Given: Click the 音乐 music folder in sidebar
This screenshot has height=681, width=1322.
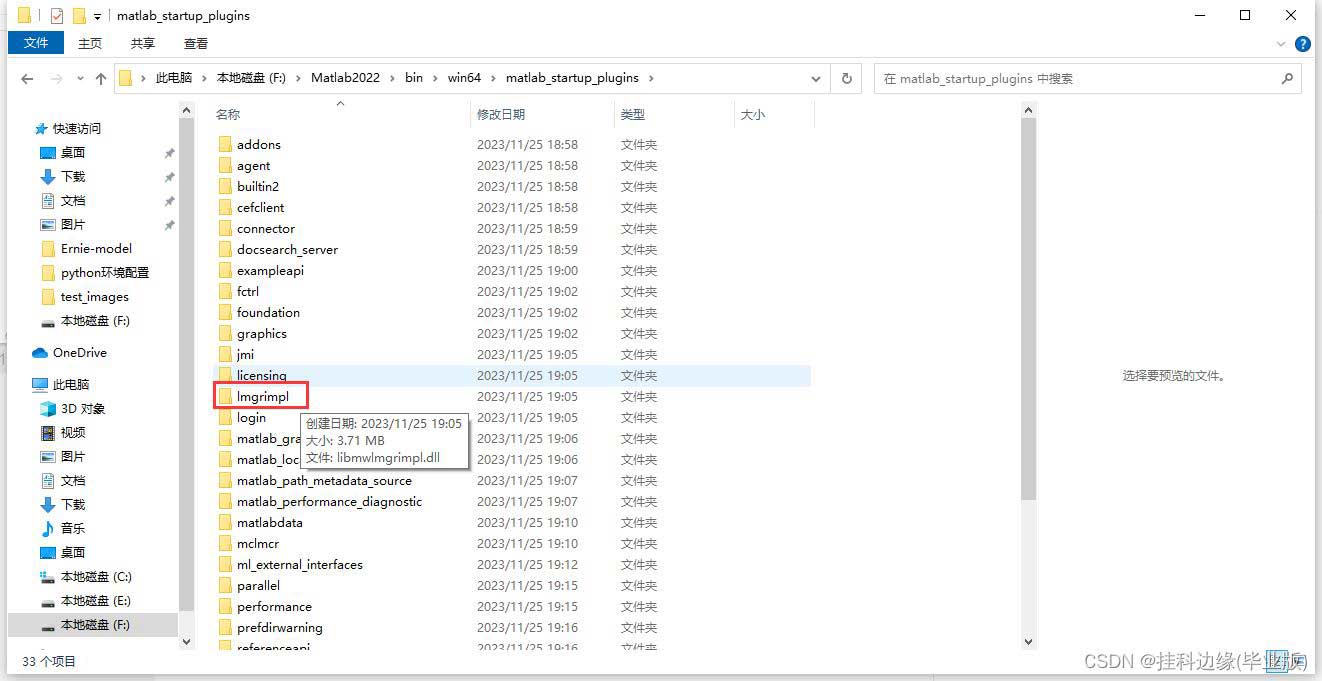Looking at the screenshot, I should [x=73, y=529].
